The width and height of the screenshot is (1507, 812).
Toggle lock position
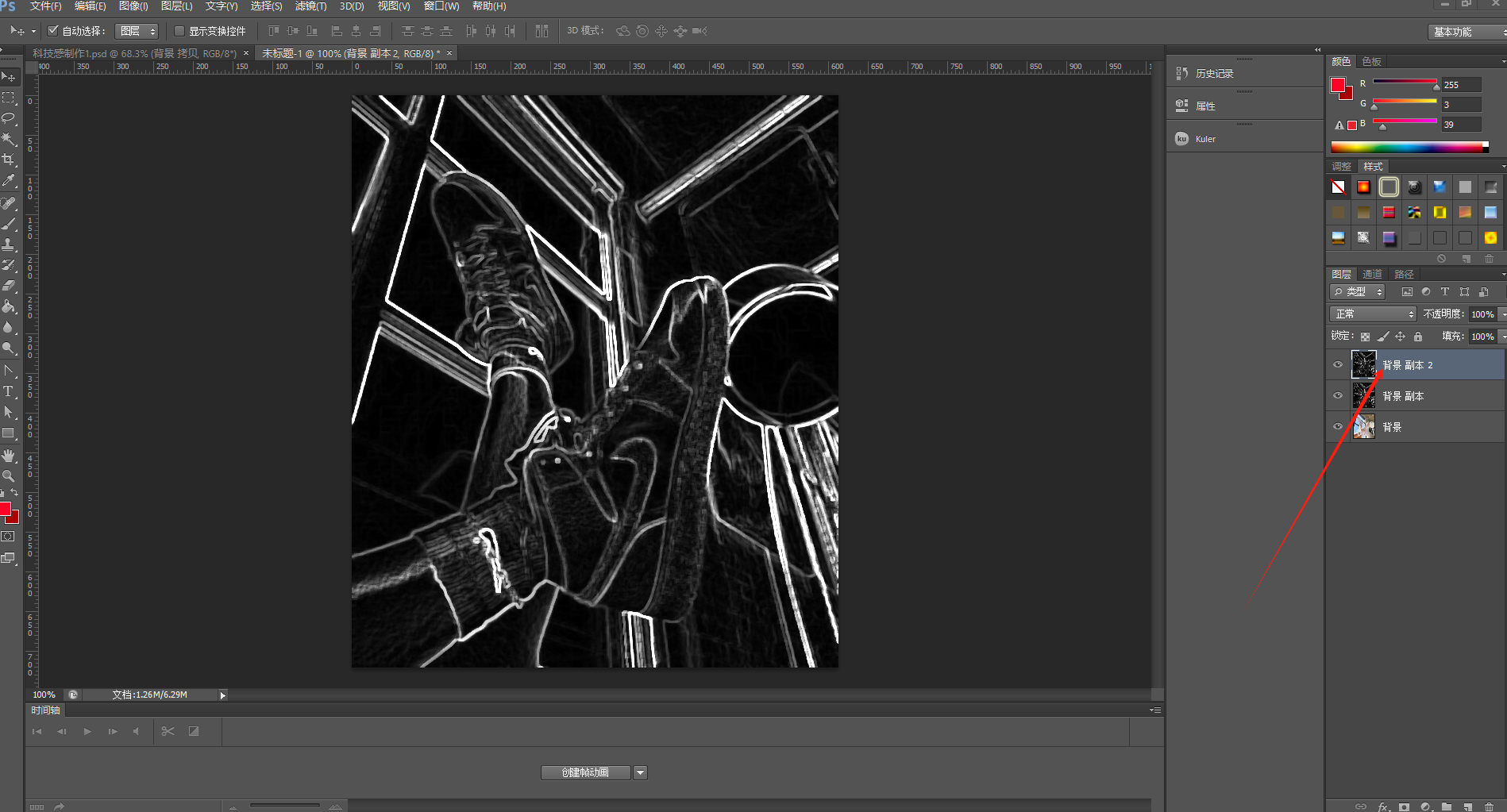pyautogui.click(x=1401, y=337)
